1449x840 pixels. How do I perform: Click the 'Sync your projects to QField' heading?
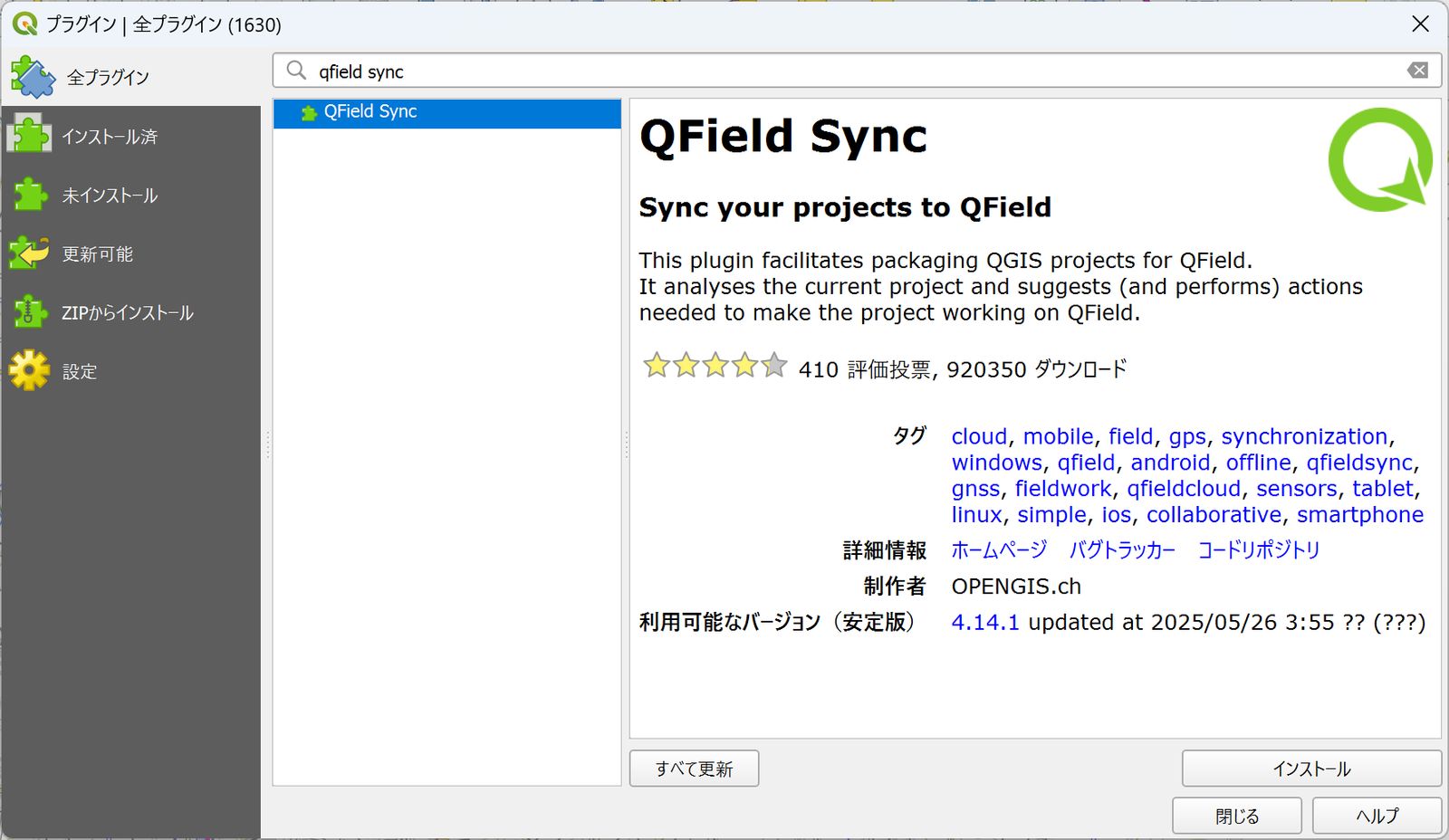point(845,207)
